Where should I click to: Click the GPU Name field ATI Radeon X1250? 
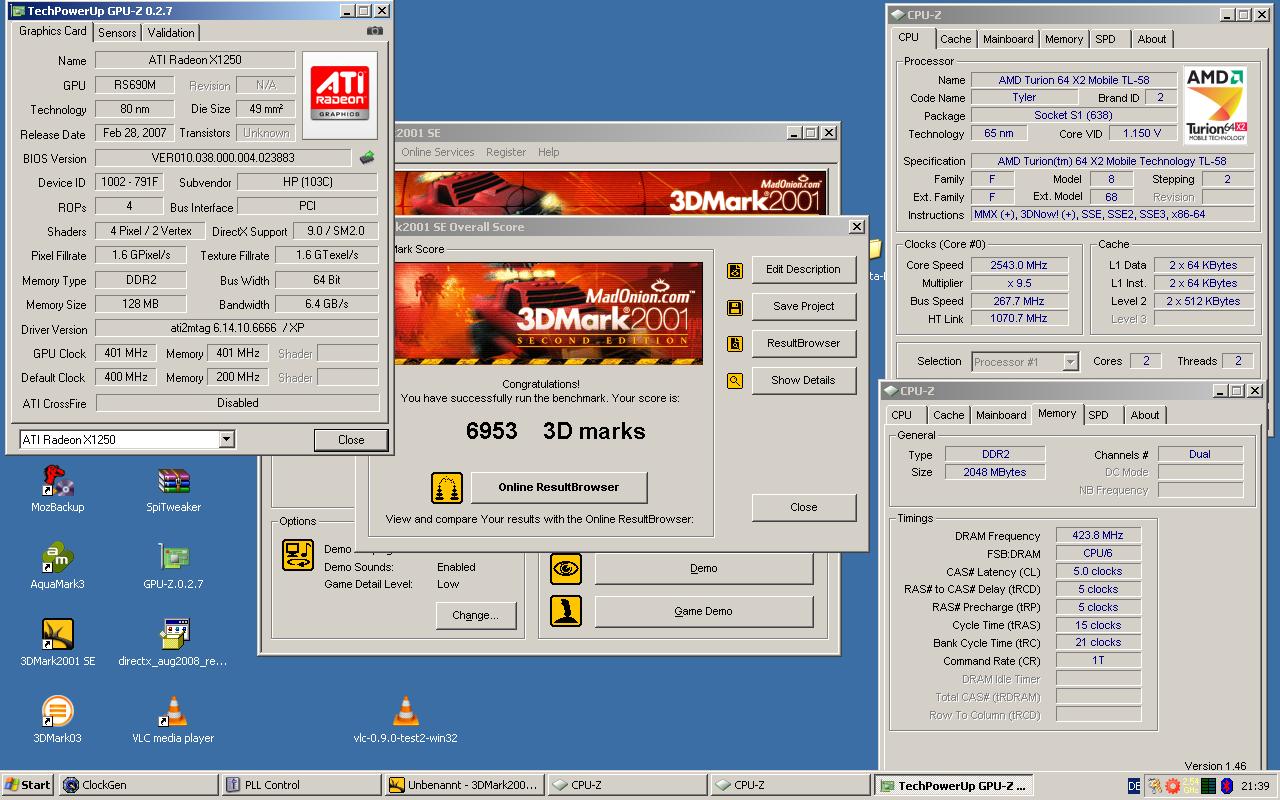[195, 61]
